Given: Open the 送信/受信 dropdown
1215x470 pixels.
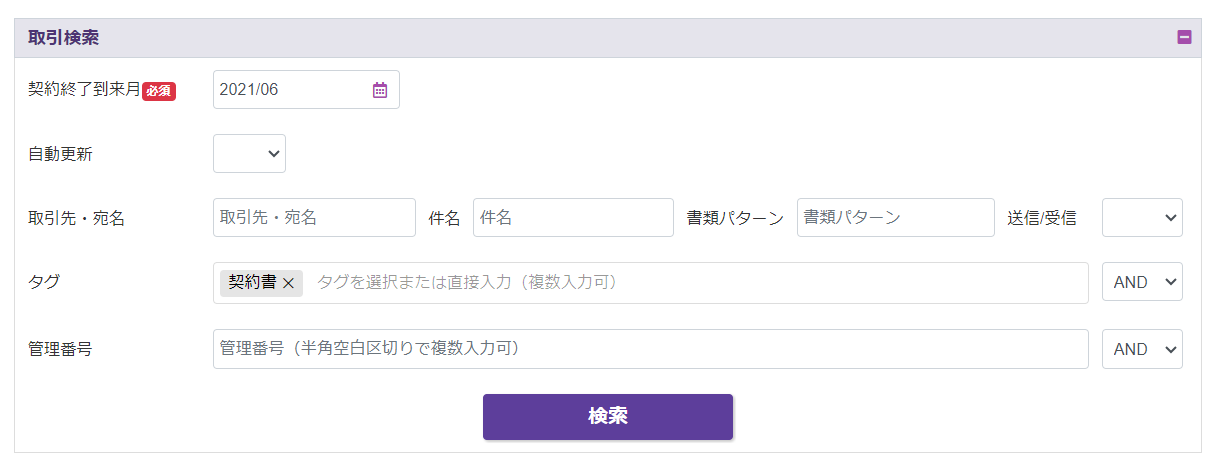Looking at the screenshot, I should click(x=1142, y=218).
